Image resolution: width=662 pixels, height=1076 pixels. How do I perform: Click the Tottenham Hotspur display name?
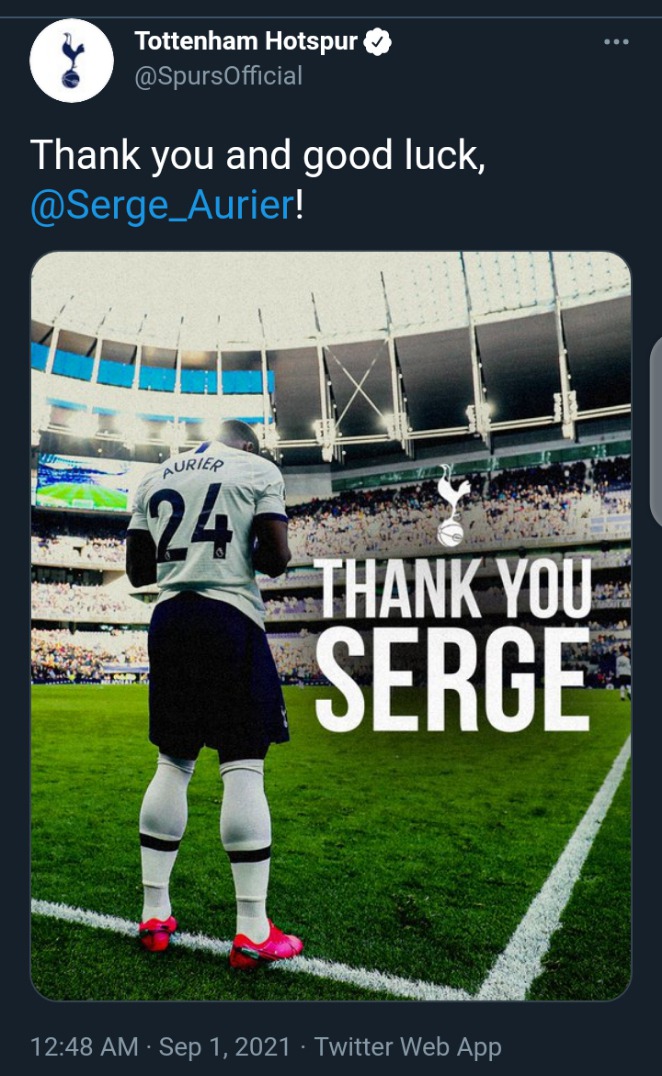coord(246,42)
